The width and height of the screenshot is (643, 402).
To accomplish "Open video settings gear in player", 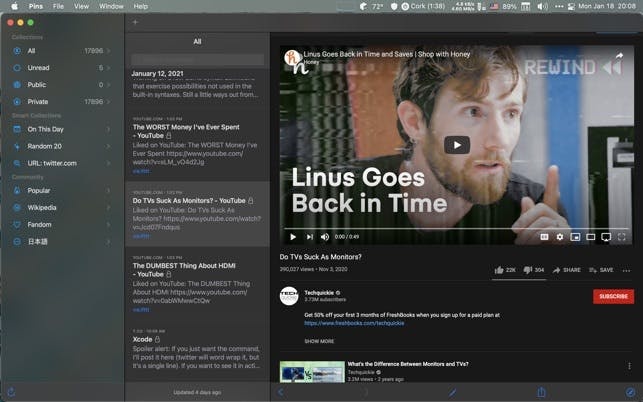I will click(x=559, y=237).
